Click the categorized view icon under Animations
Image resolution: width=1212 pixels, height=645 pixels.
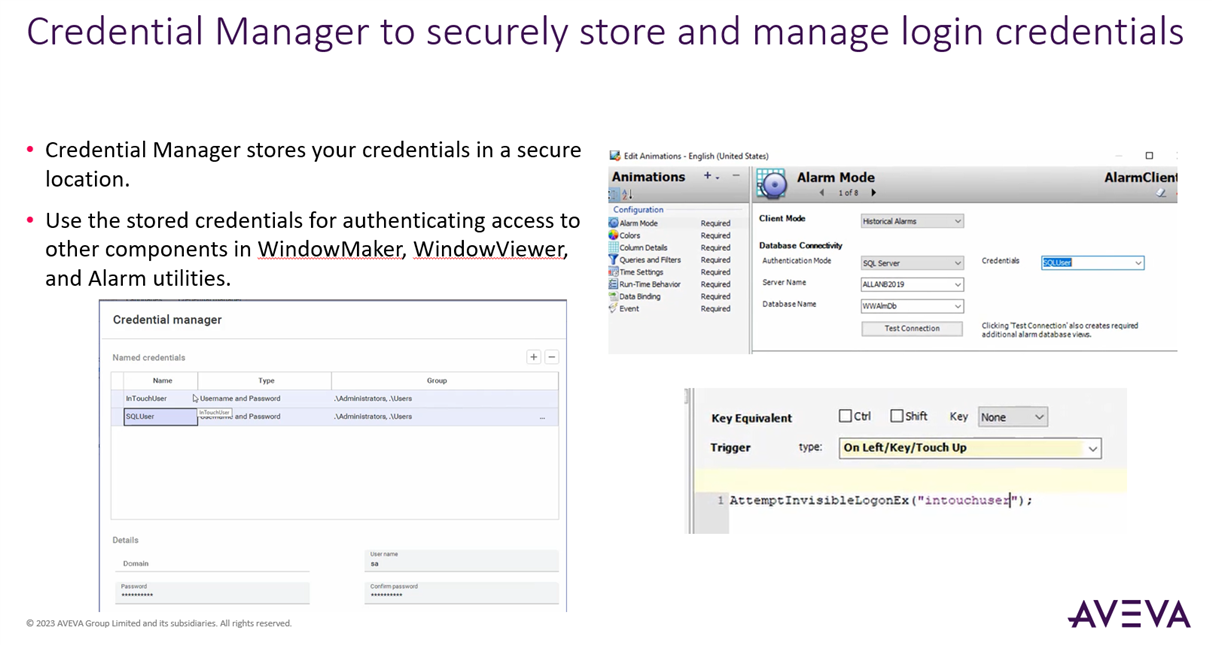click(614, 194)
